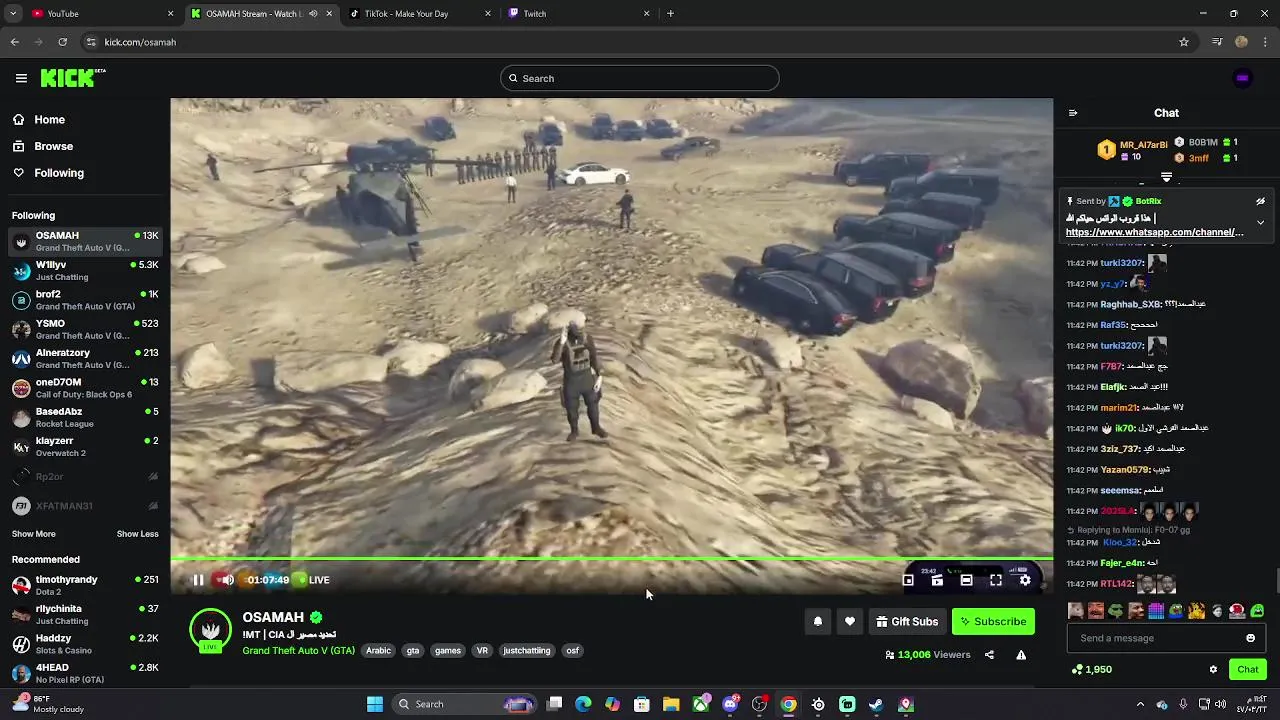The width and height of the screenshot is (1280, 720).
Task: Open the emoji picker in the message box
Action: pyautogui.click(x=1250, y=638)
